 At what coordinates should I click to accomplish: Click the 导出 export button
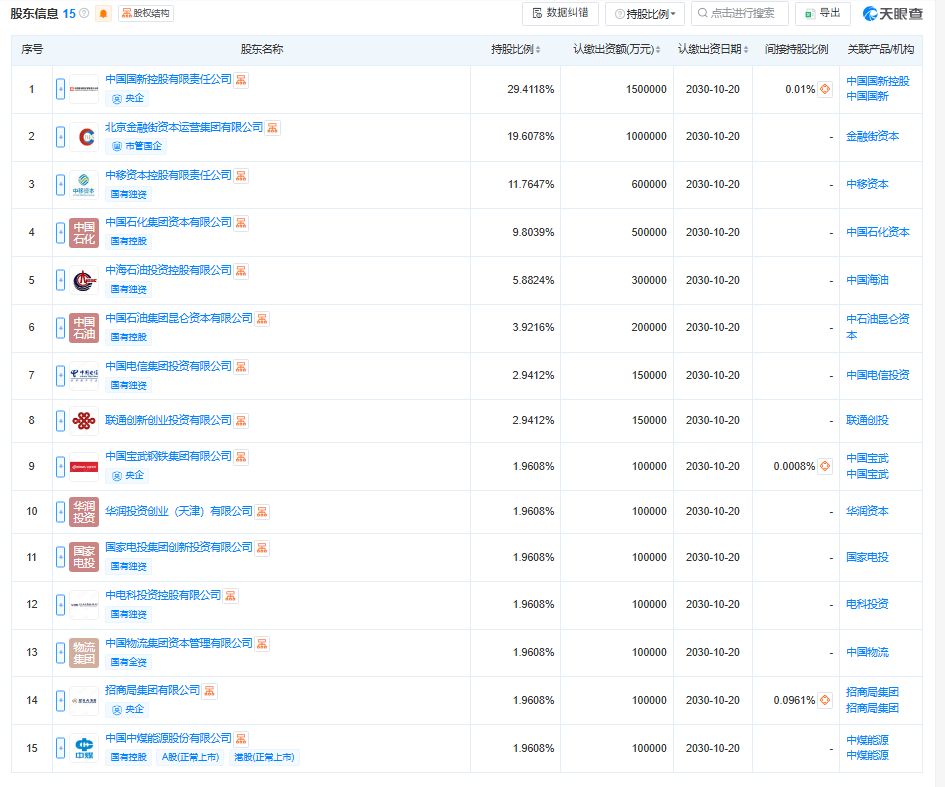(x=822, y=14)
